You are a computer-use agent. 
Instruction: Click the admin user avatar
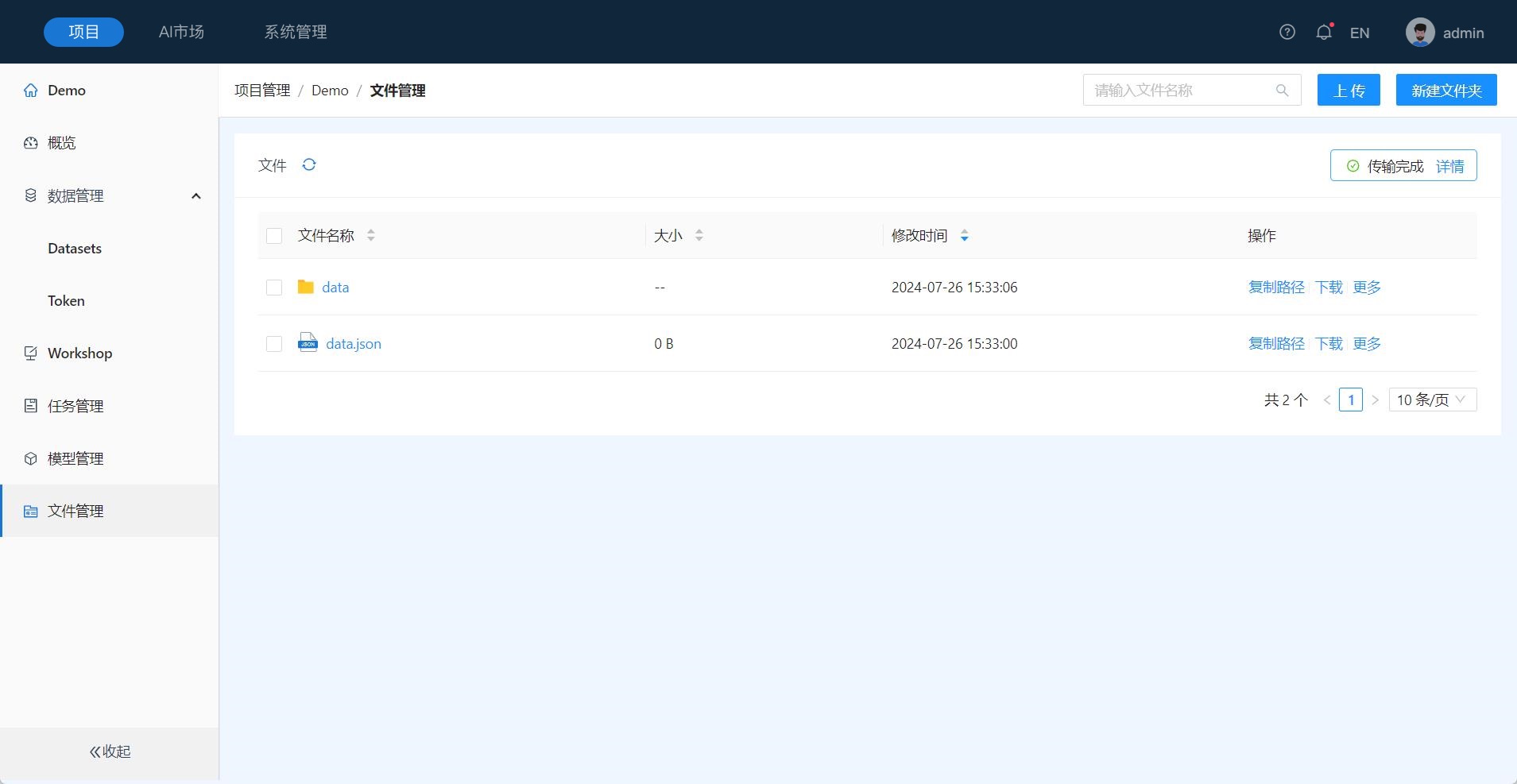[1420, 33]
